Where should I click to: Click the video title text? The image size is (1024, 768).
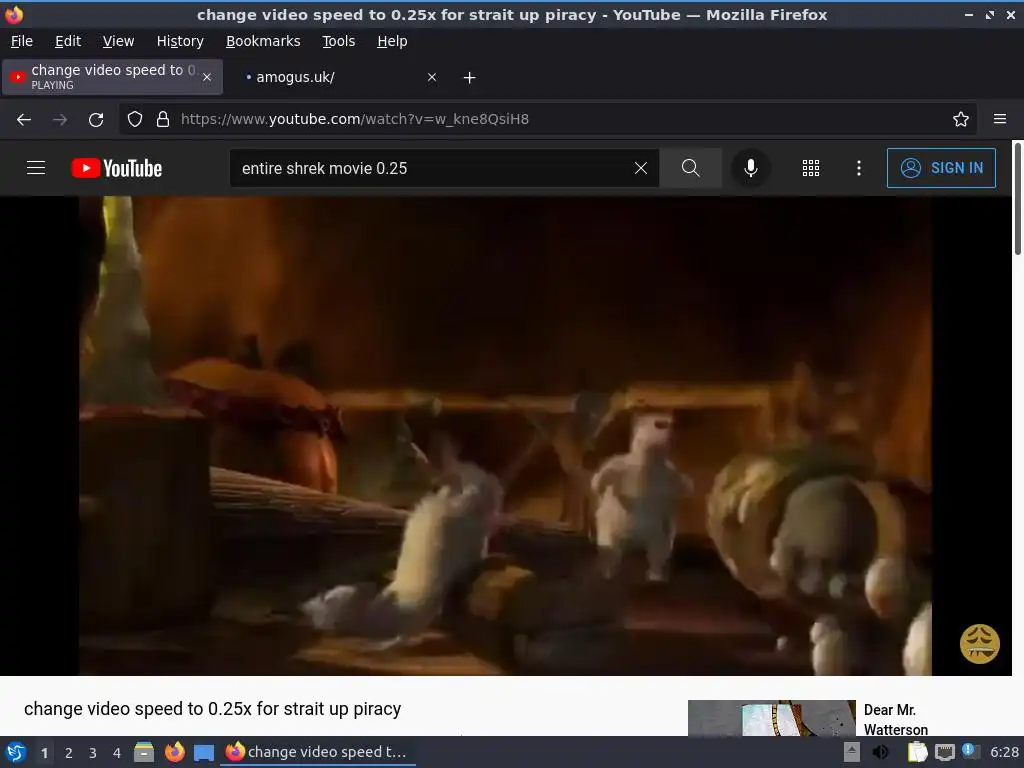click(212, 709)
